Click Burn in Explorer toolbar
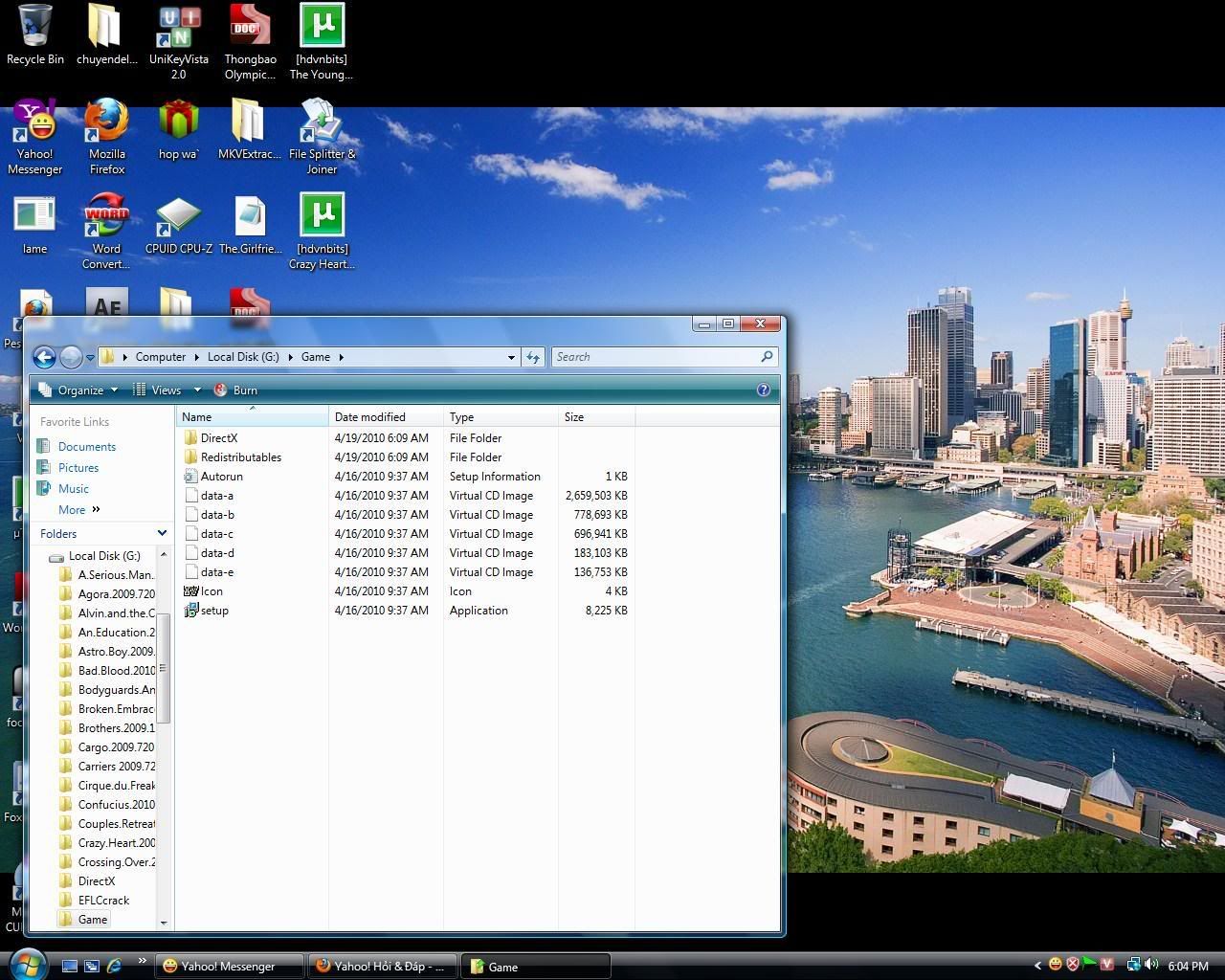The image size is (1225, 980). [x=235, y=390]
